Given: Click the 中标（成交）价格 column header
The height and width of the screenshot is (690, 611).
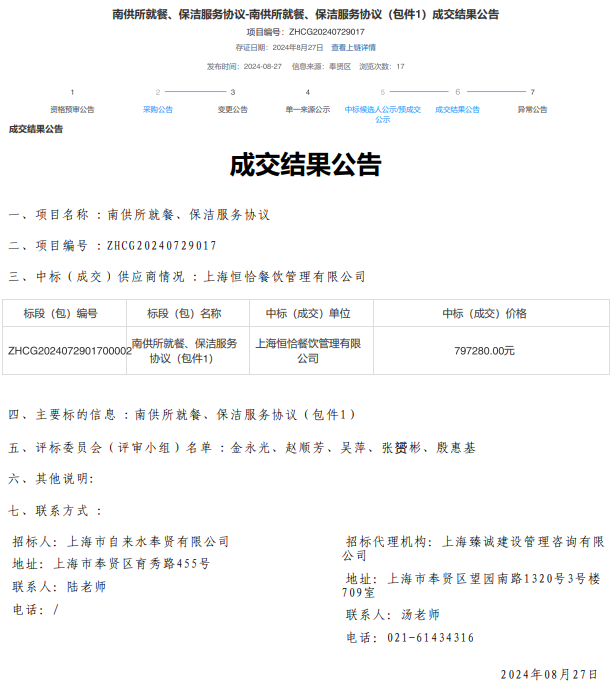Looking at the screenshot, I should (484, 313).
